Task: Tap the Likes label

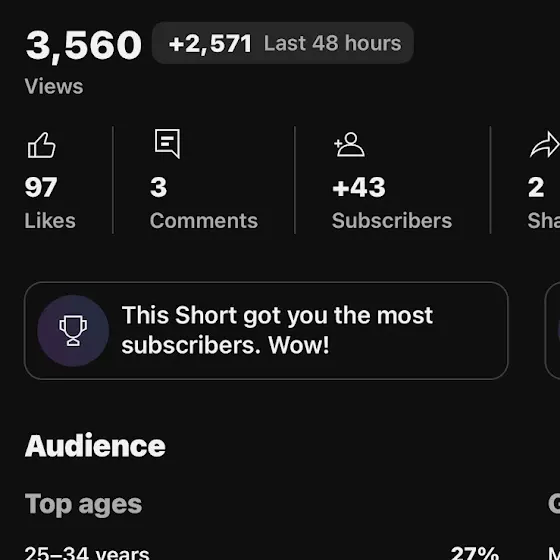Action: [50, 221]
